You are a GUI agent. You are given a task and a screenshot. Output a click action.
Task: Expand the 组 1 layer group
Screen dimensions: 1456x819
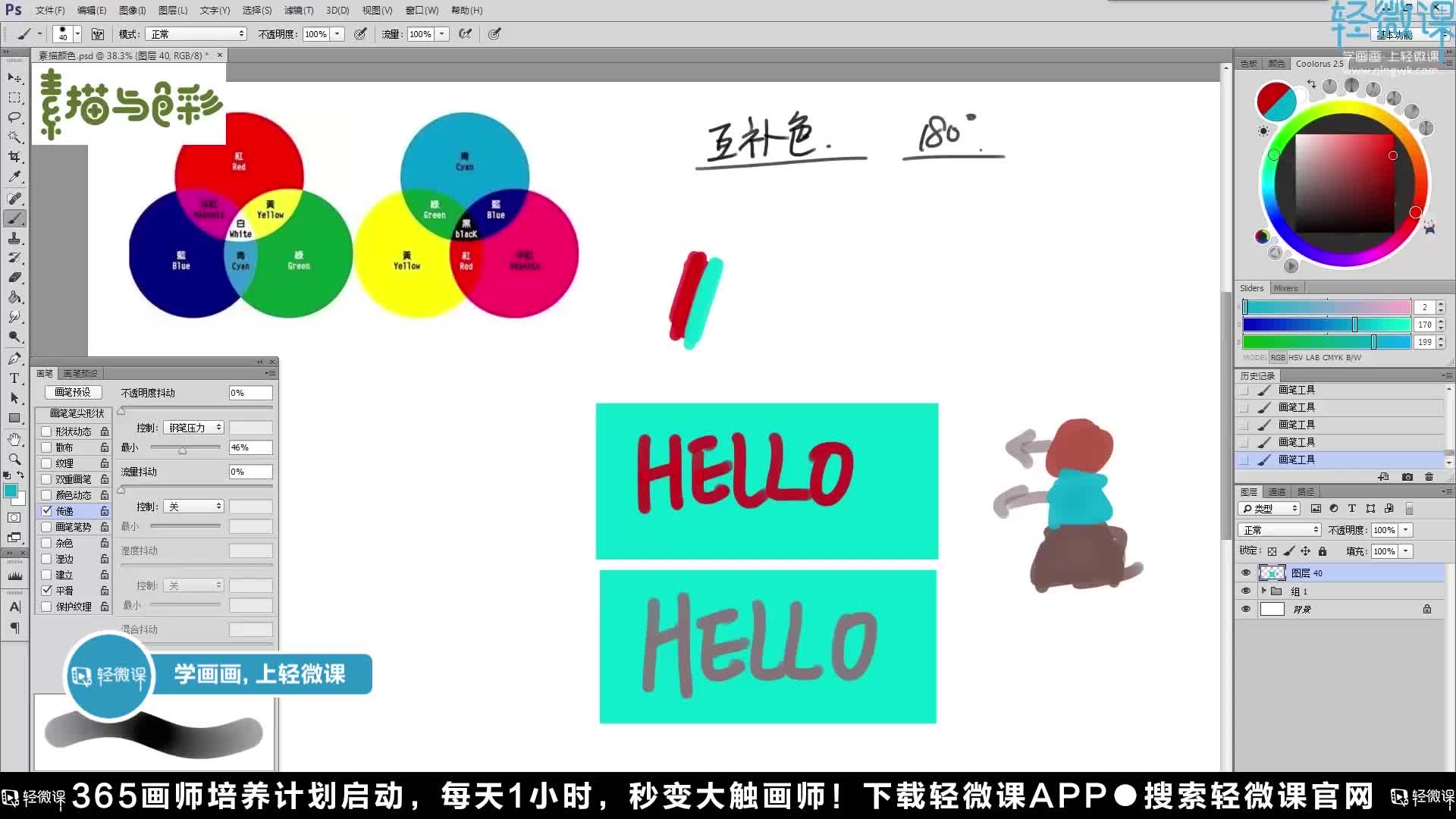1263,591
